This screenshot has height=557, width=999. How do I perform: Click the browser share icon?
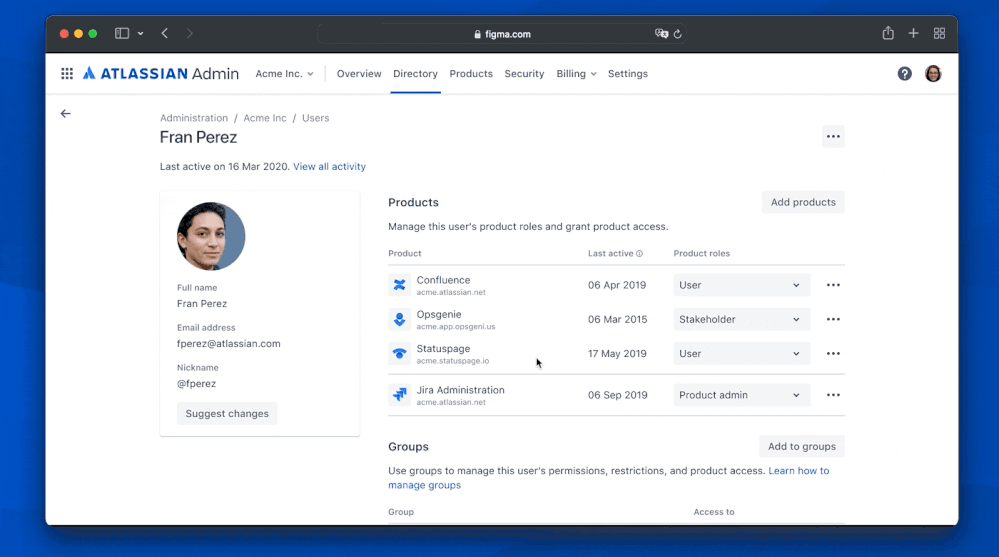click(888, 33)
